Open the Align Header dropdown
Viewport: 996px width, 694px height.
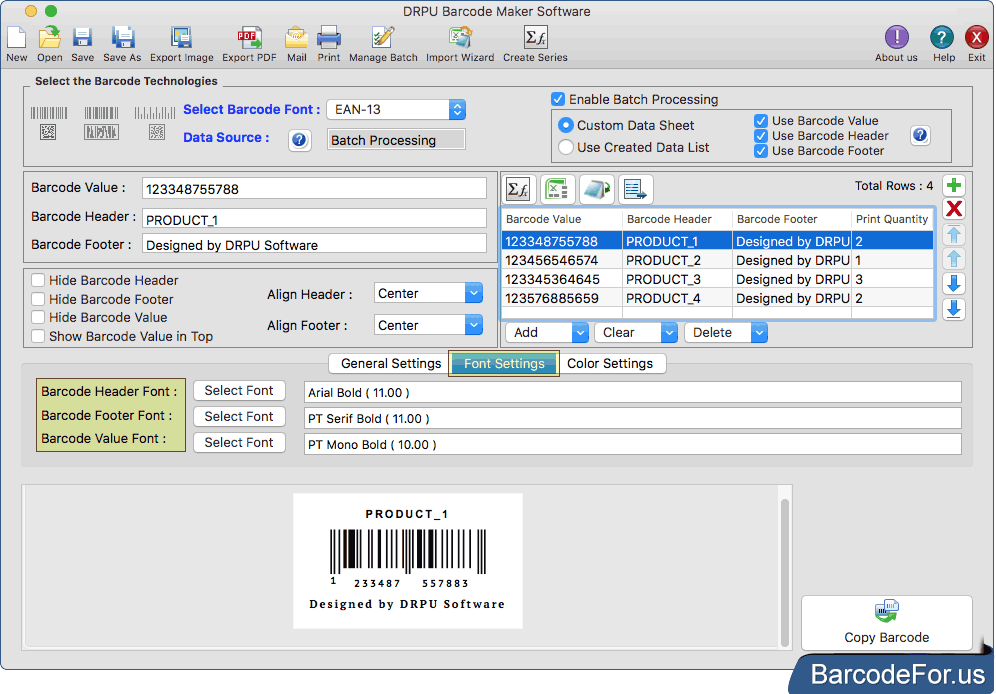coord(428,293)
